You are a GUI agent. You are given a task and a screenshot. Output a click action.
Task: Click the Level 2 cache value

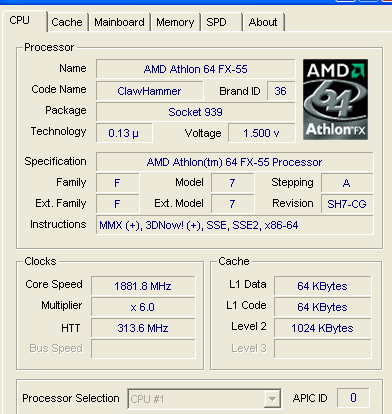(322, 328)
